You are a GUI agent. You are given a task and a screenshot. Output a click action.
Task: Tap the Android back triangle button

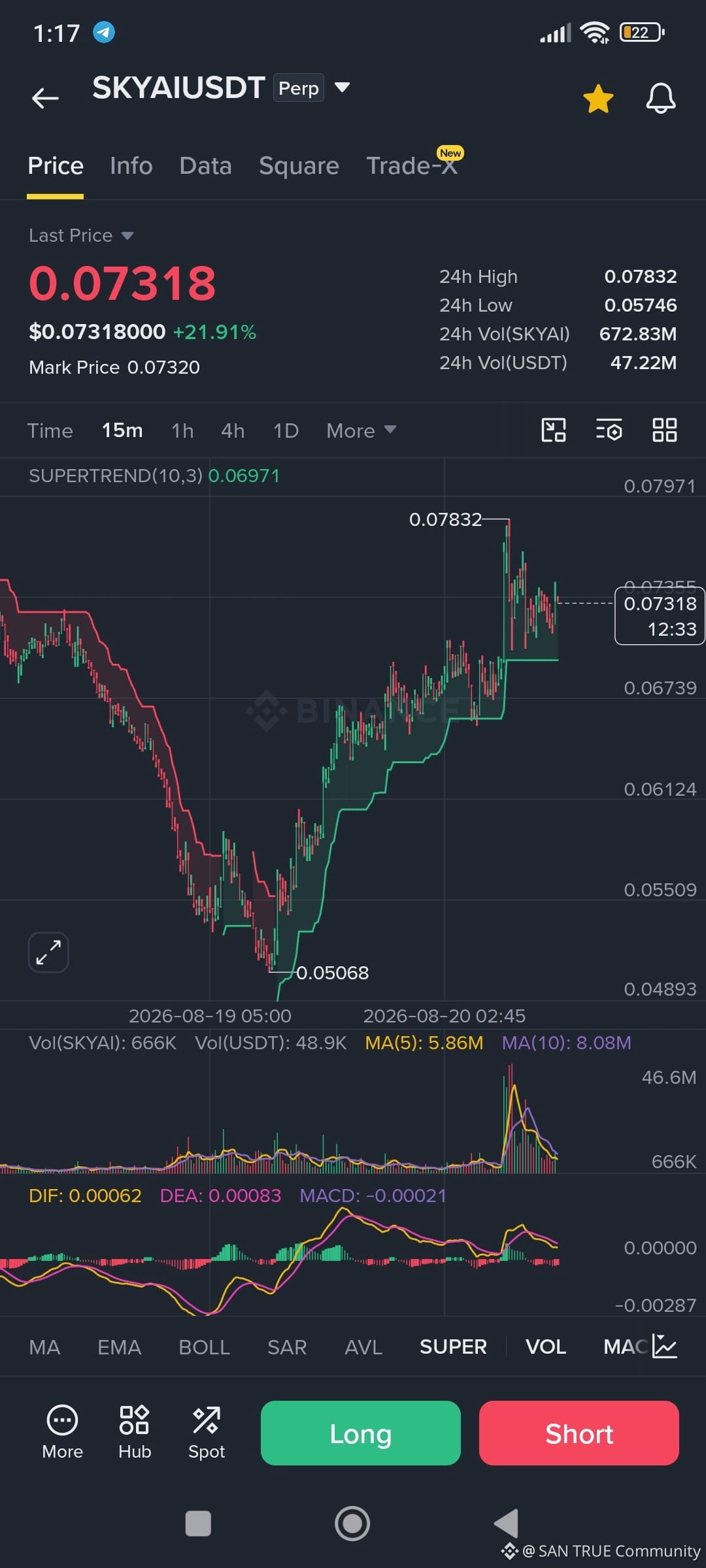(x=507, y=1524)
